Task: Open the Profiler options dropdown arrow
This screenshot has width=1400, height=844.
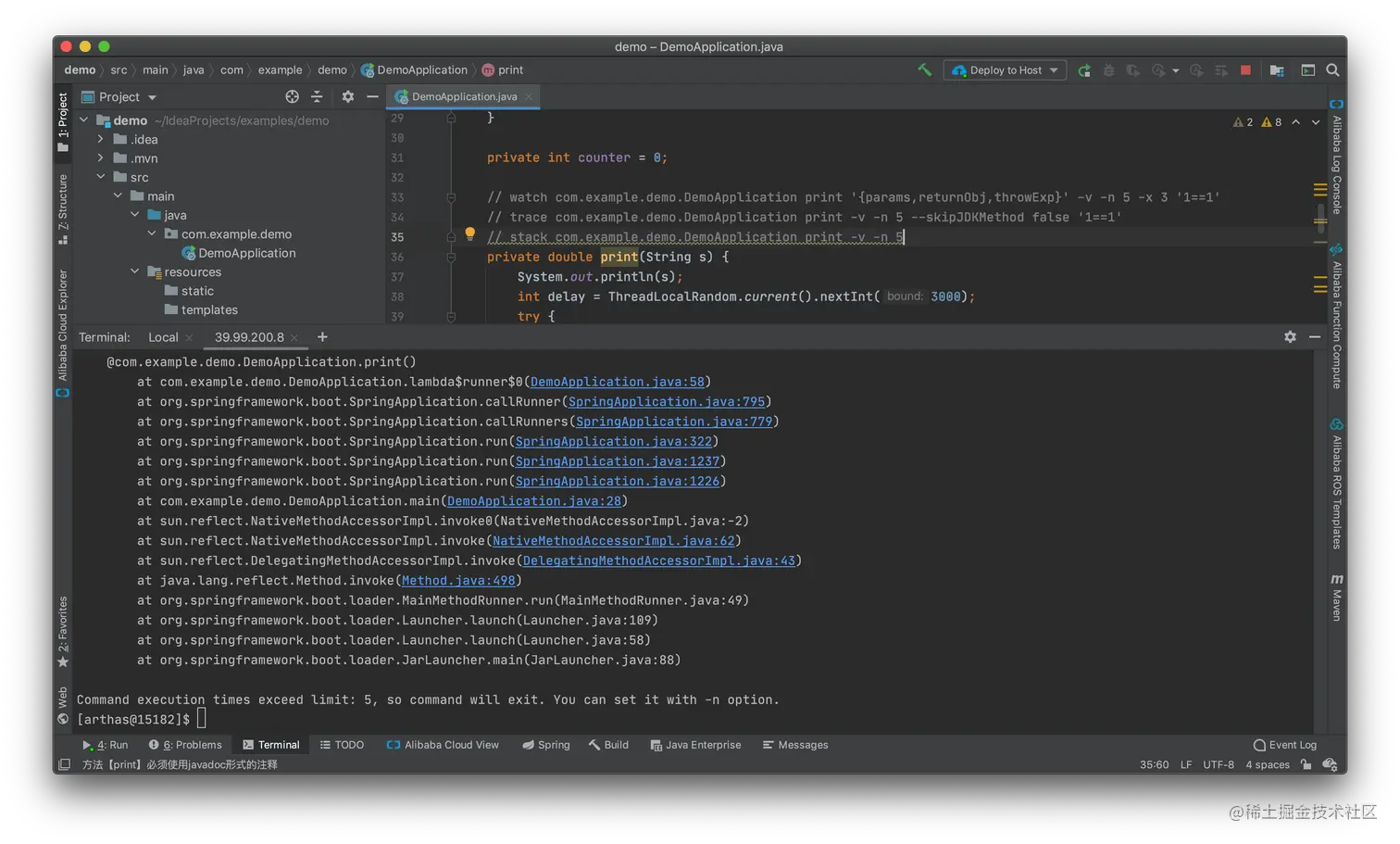Action: (1175, 70)
